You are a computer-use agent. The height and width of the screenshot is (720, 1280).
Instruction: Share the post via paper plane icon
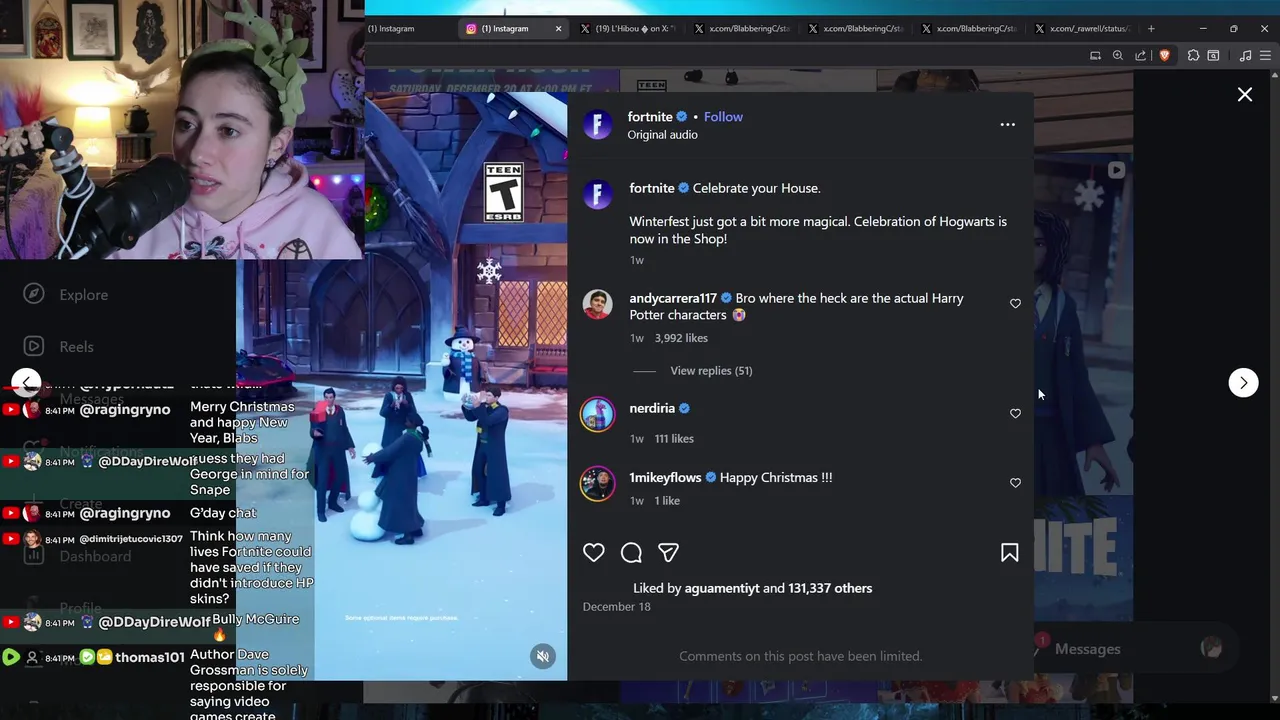click(668, 553)
